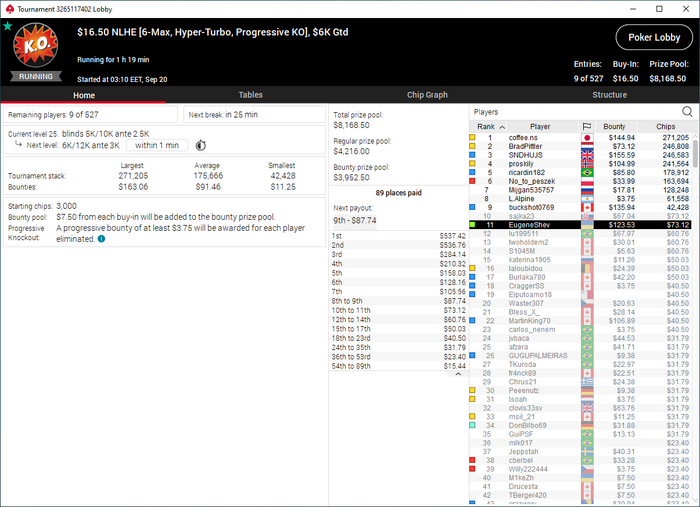Click Poland flag next to No_to_peszek

pyautogui.click(x=587, y=181)
